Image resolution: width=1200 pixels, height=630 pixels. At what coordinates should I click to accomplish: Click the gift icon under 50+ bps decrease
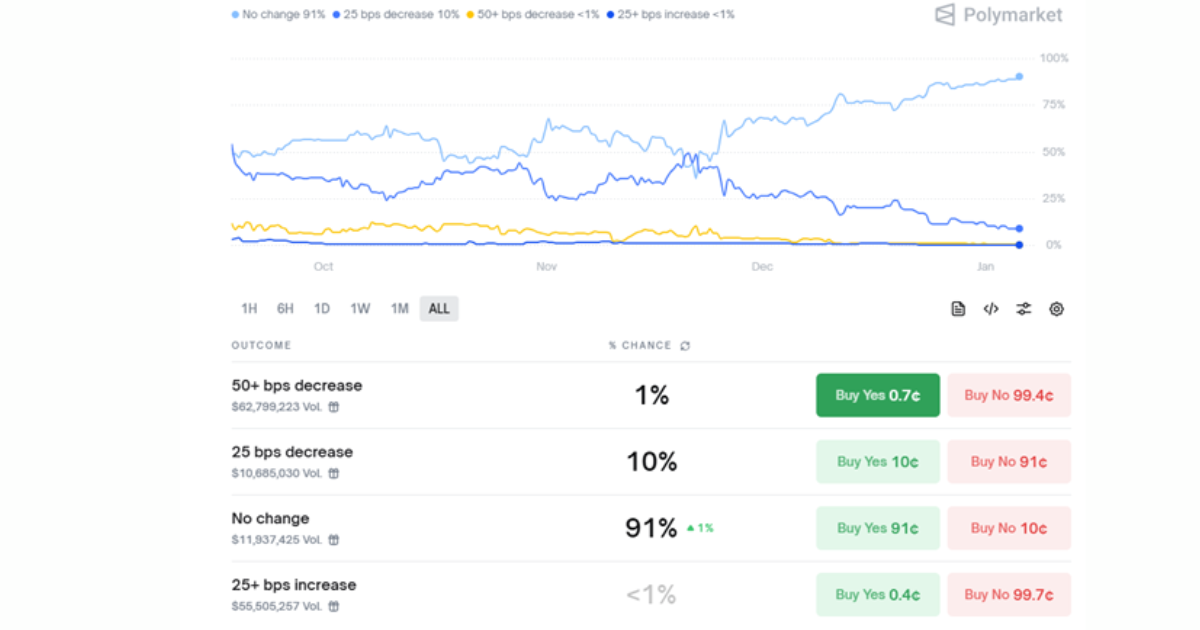coord(334,407)
